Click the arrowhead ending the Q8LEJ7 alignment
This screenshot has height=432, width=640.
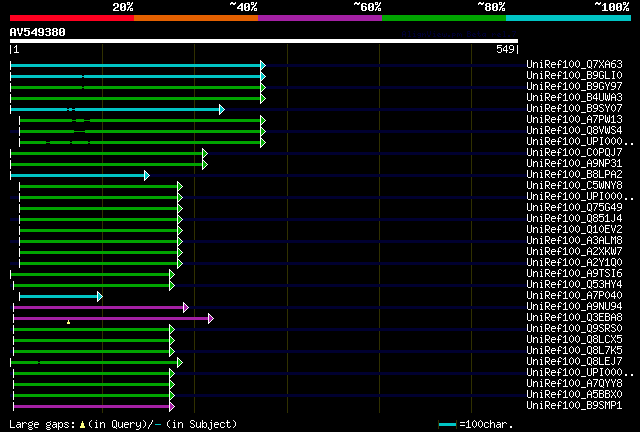[180, 363]
